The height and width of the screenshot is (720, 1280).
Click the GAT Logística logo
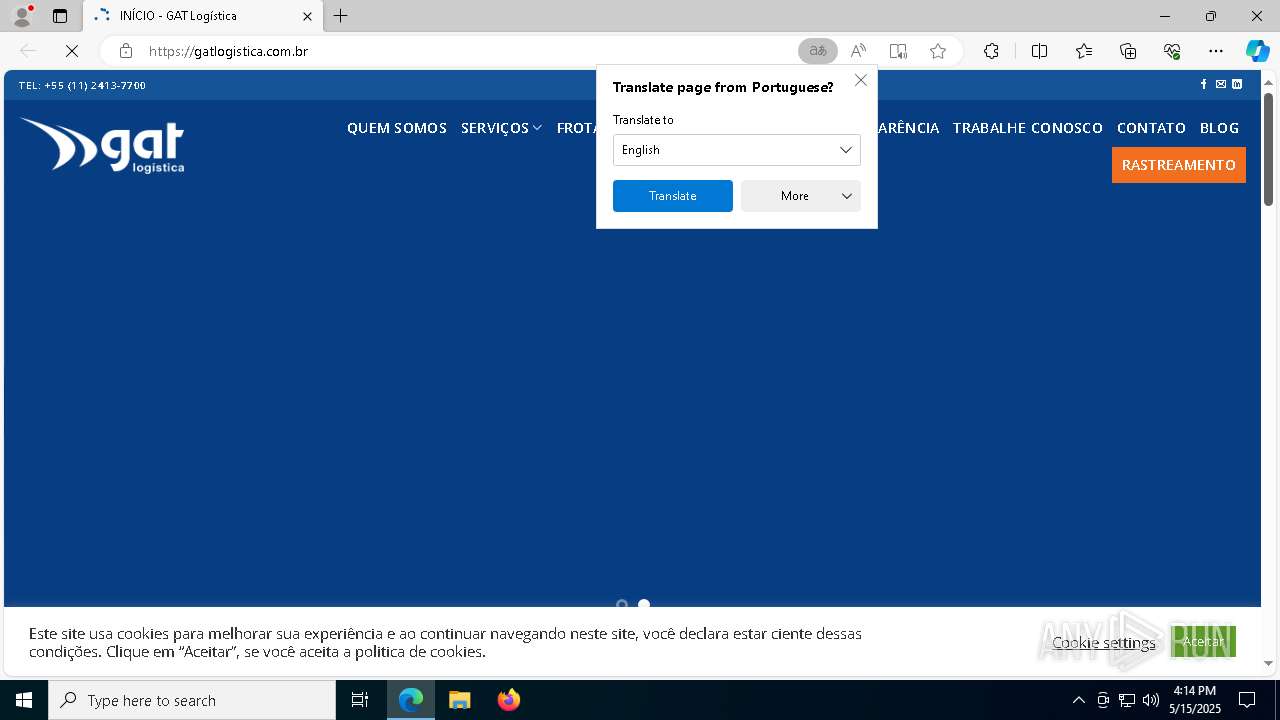coord(102,145)
